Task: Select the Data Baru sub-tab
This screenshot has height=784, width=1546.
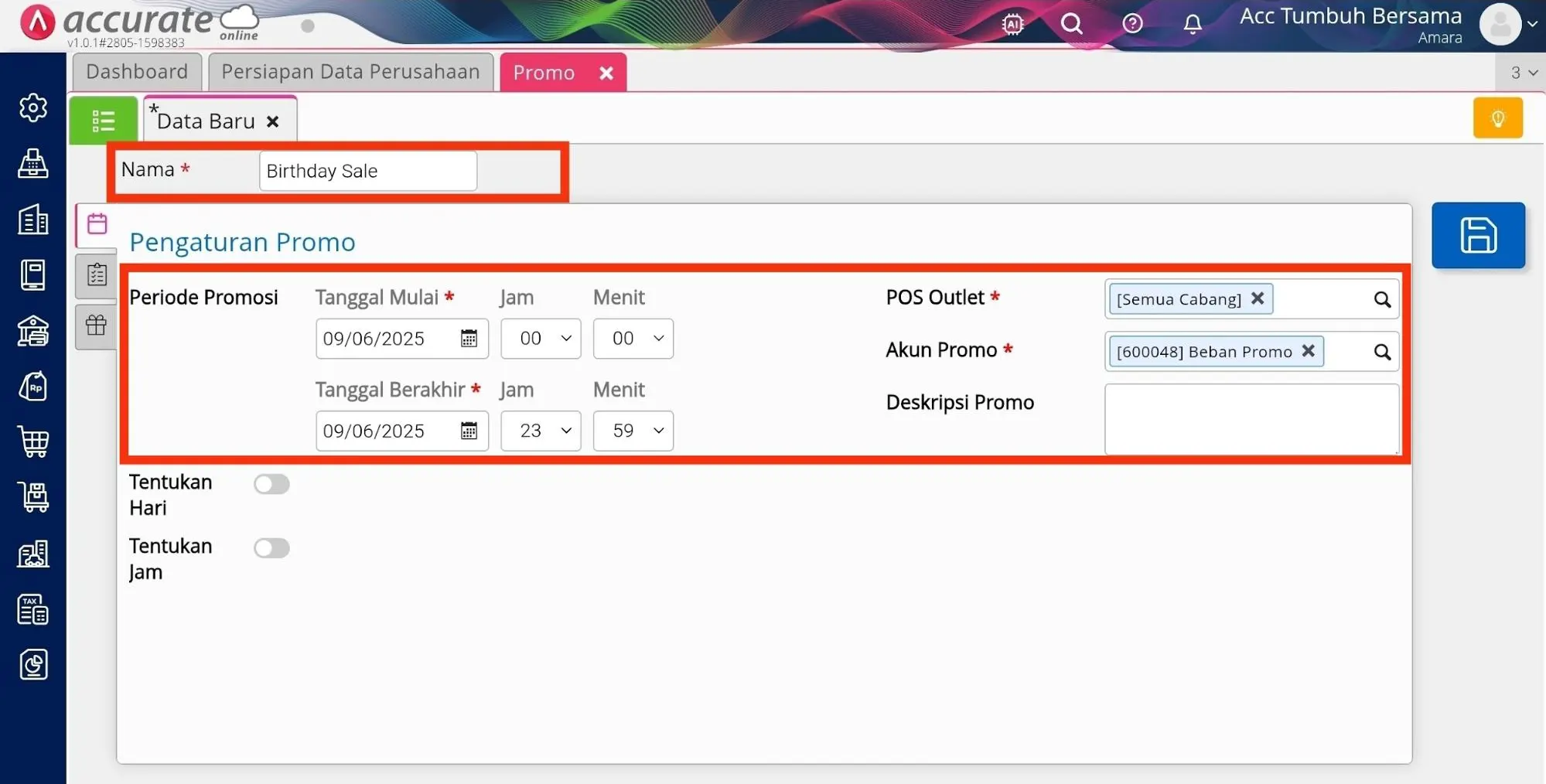Action: pyautogui.click(x=206, y=121)
